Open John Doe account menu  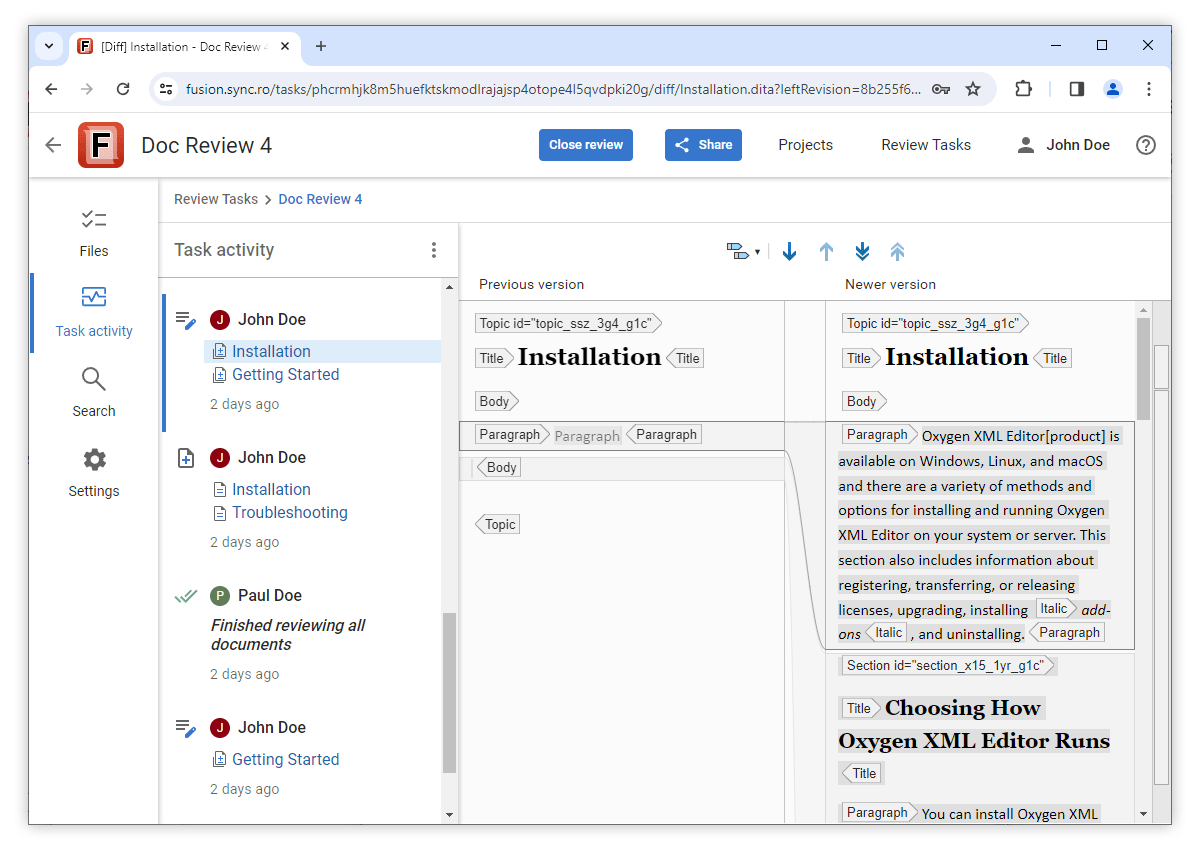[1063, 145]
